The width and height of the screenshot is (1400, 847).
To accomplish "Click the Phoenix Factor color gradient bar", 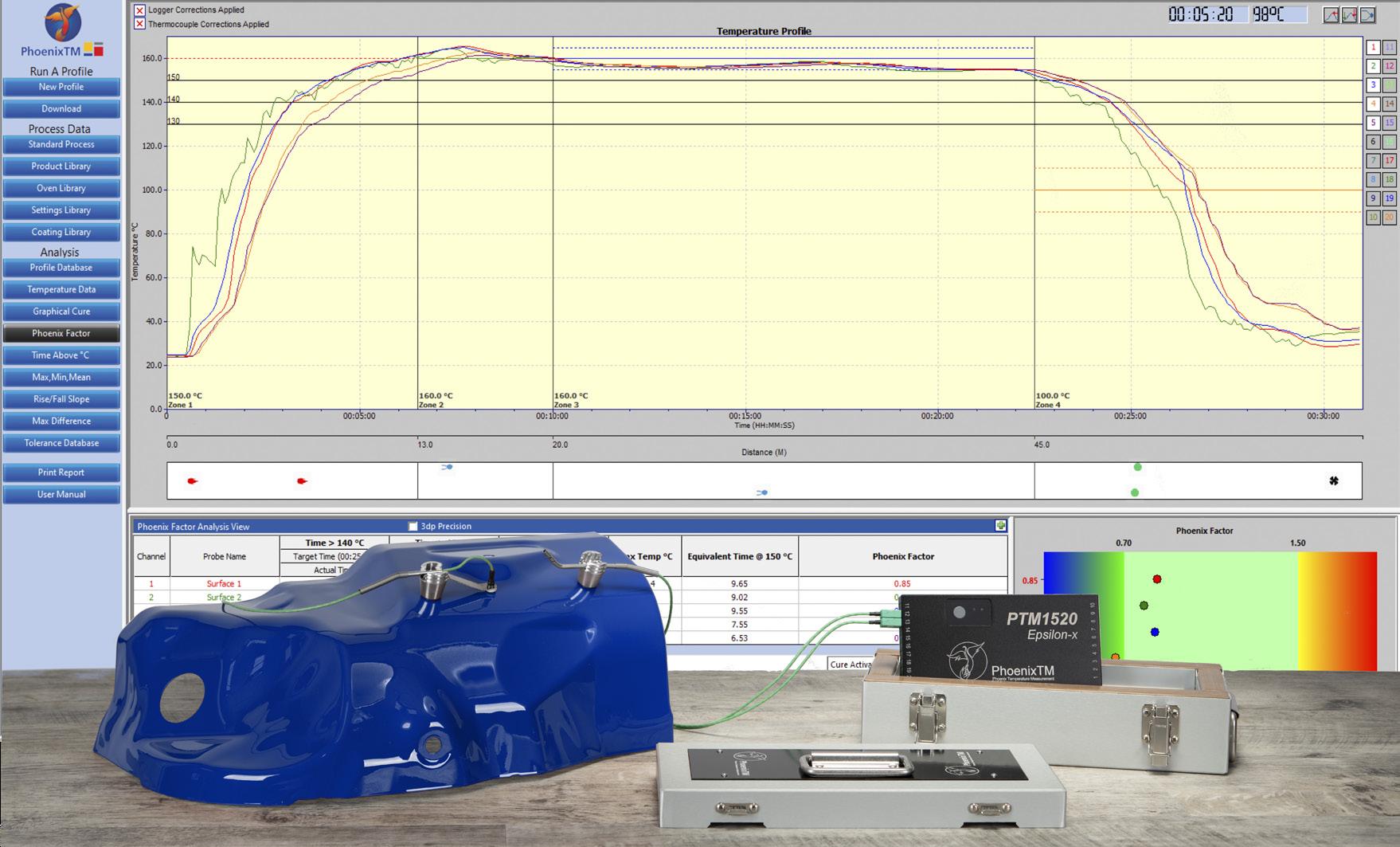I will 1210,610.
